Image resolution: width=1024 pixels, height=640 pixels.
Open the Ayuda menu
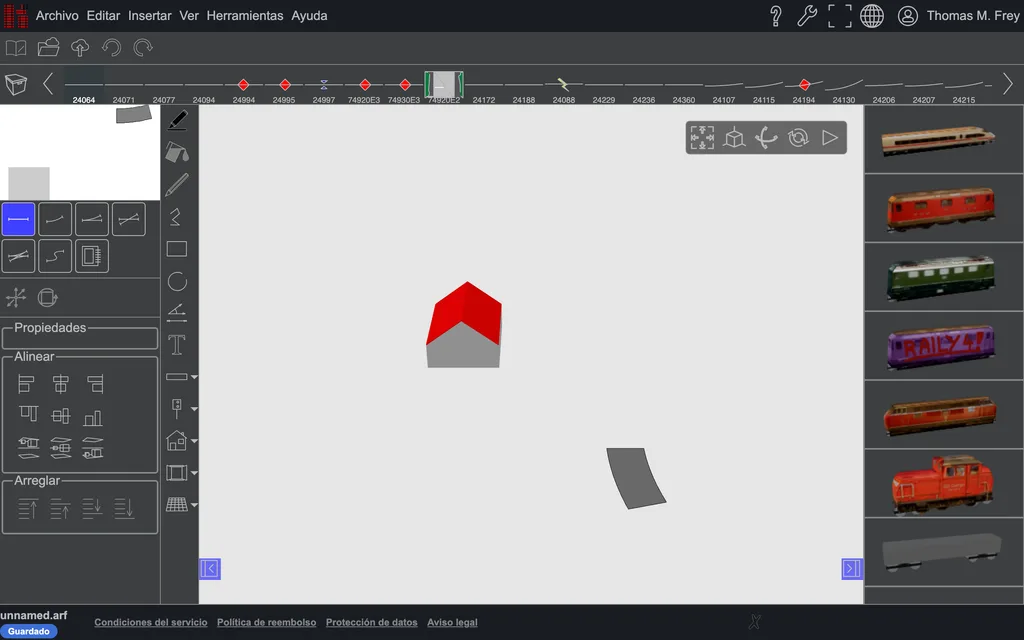point(309,16)
